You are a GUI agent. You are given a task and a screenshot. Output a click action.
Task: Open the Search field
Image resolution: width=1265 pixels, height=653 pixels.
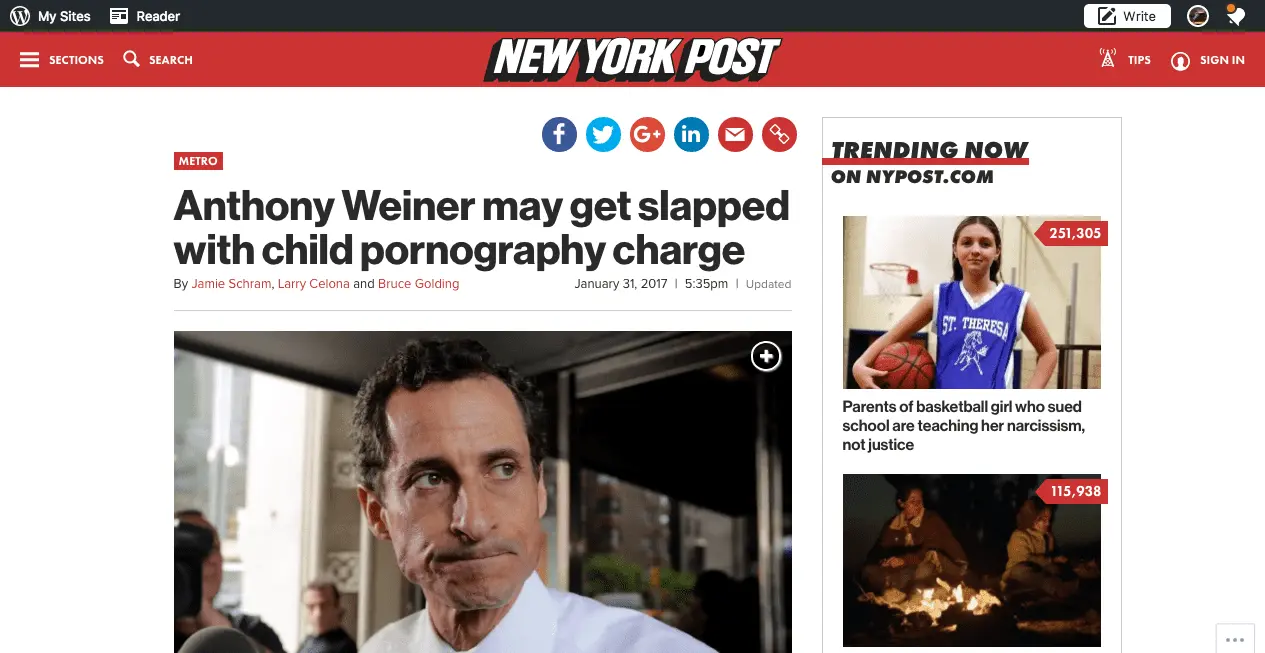pyautogui.click(x=158, y=60)
